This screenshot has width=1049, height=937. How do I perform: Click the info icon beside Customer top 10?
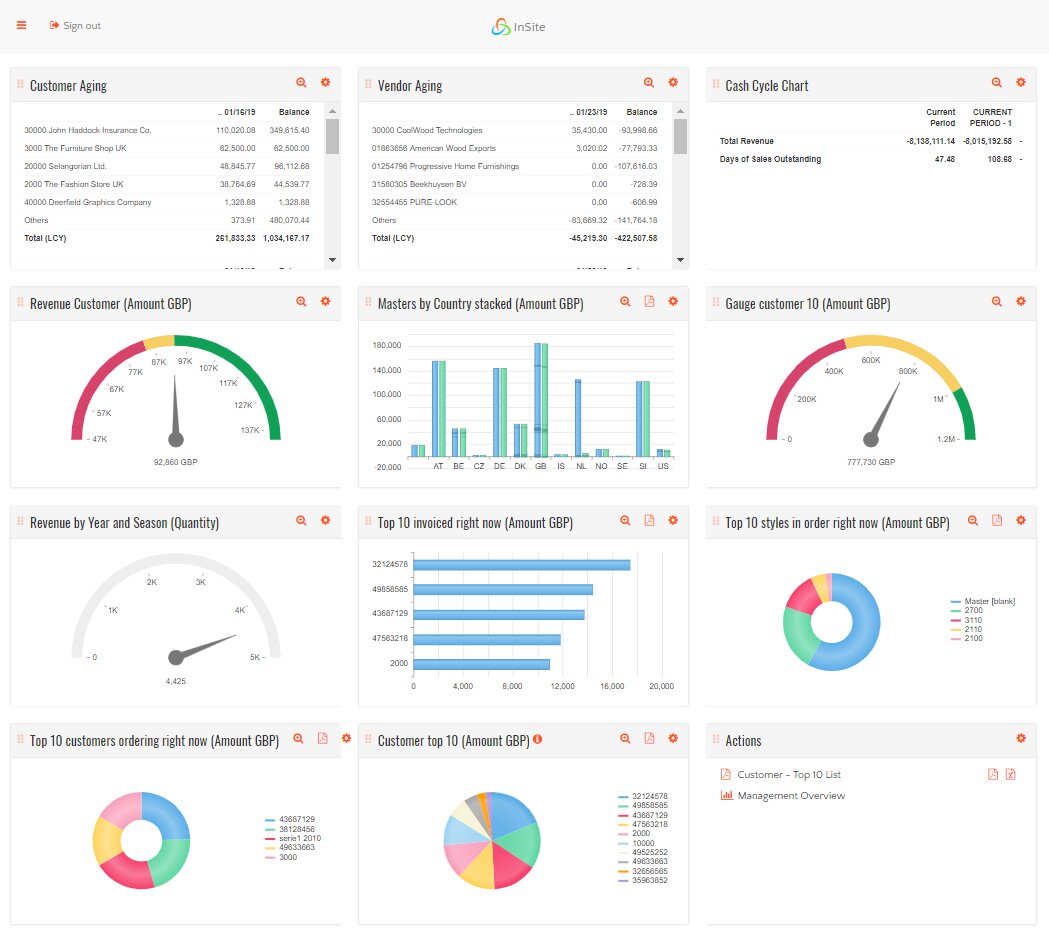[x=537, y=739]
